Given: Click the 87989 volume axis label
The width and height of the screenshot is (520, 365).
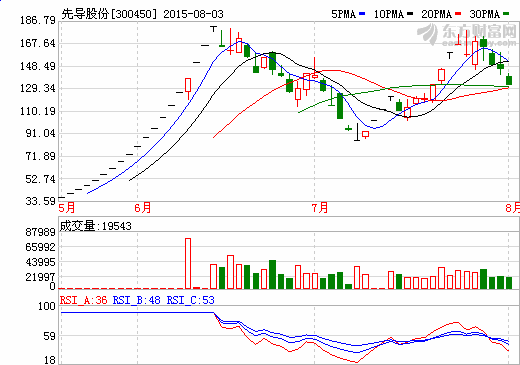Looking at the screenshot, I should point(40,232).
